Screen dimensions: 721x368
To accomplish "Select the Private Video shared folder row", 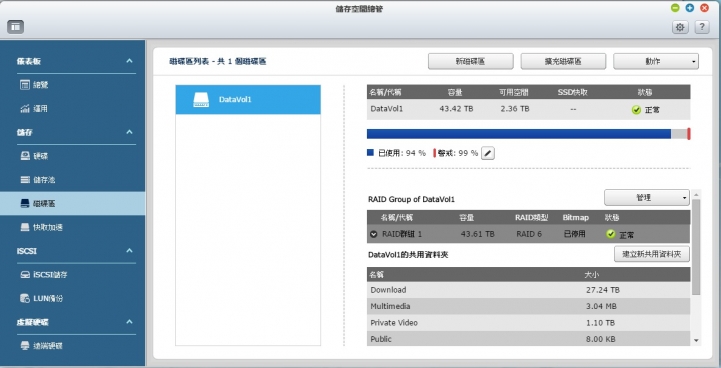I will [528, 323].
